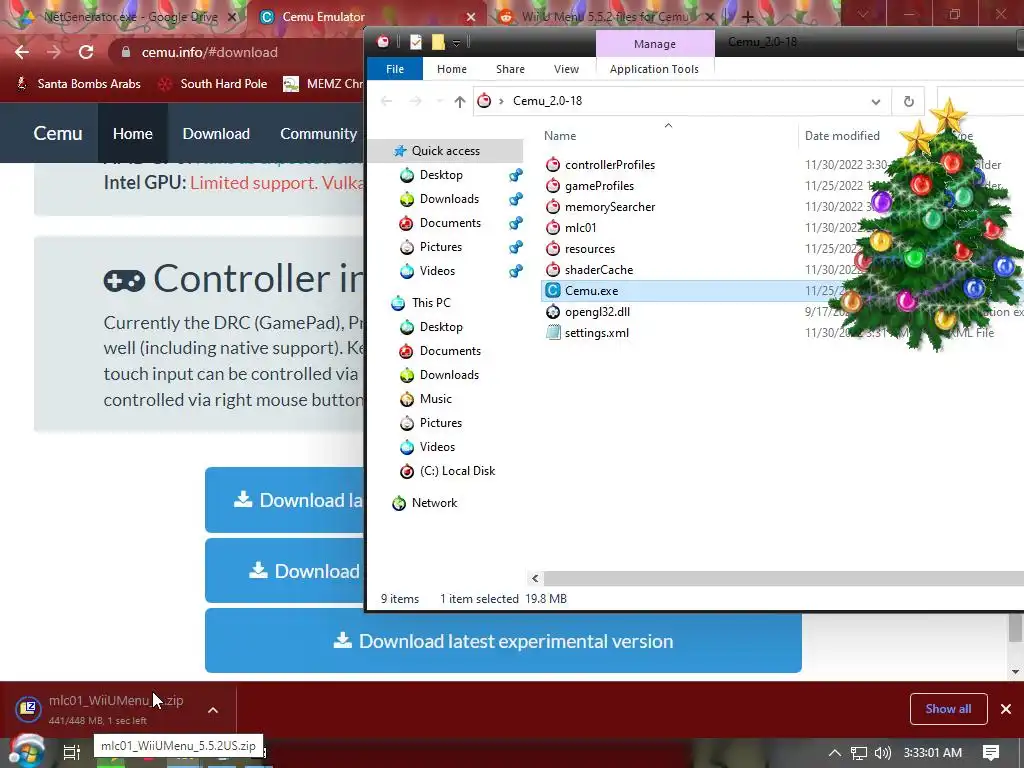Image resolution: width=1024 pixels, height=768 pixels.
Task: Select Network in navigation pane
Action: [x=434, y=503]
